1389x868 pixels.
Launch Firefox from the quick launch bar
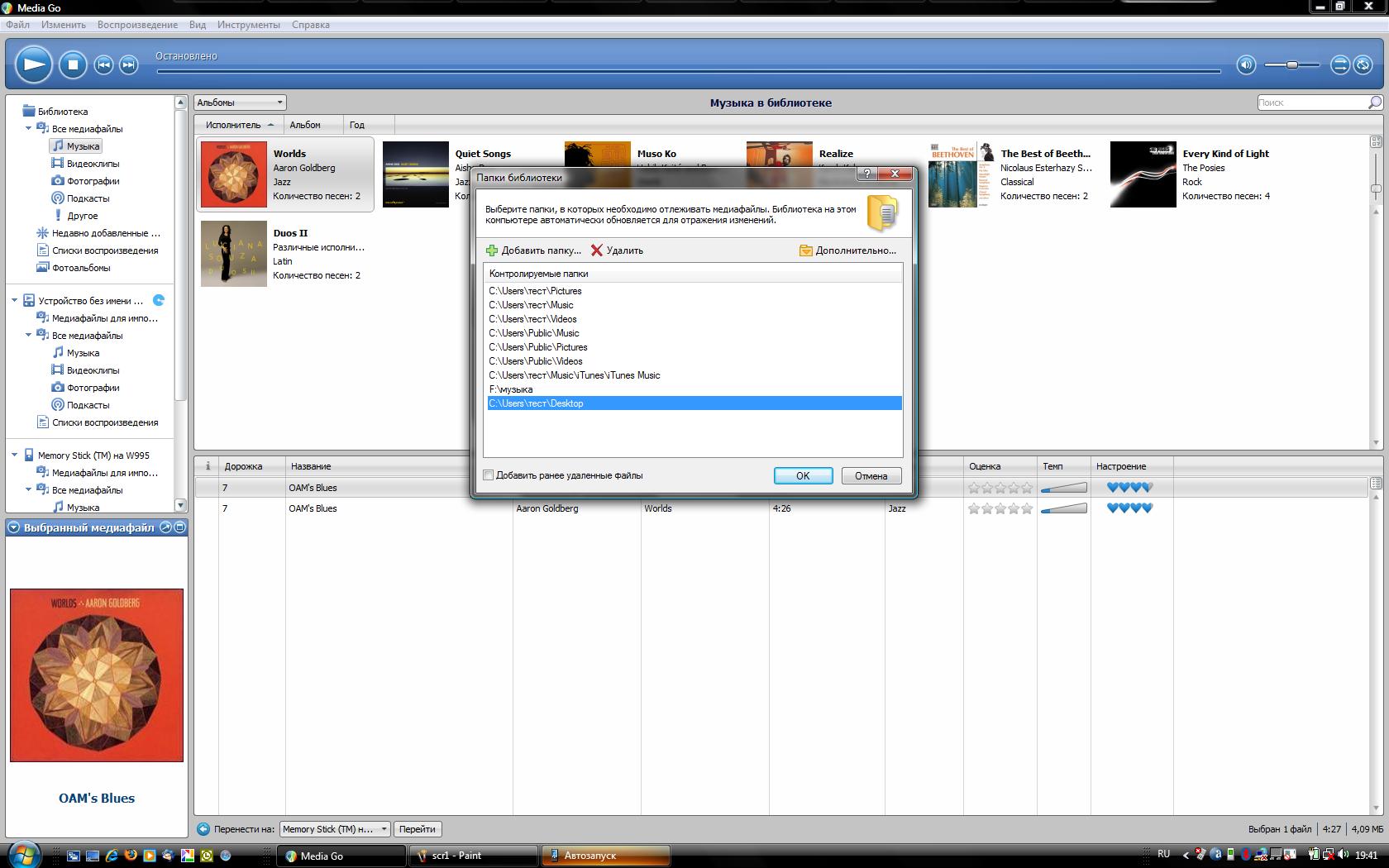click(130, 856)
